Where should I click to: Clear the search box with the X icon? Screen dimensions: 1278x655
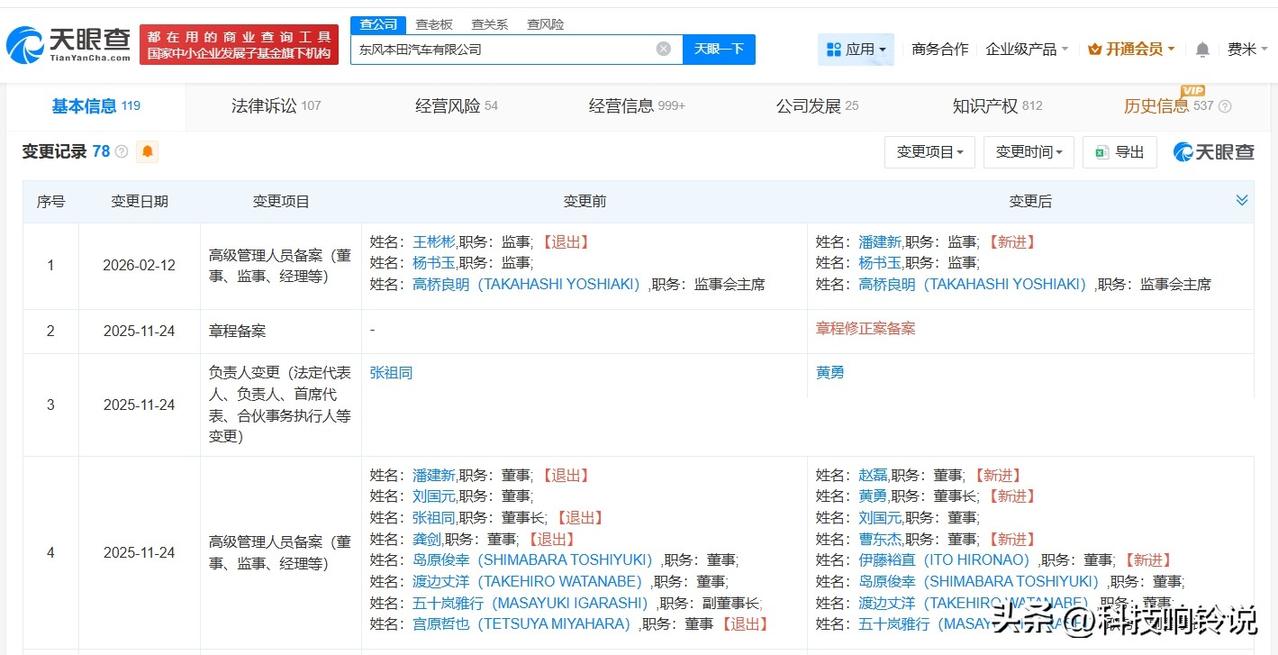coord(664,49)
